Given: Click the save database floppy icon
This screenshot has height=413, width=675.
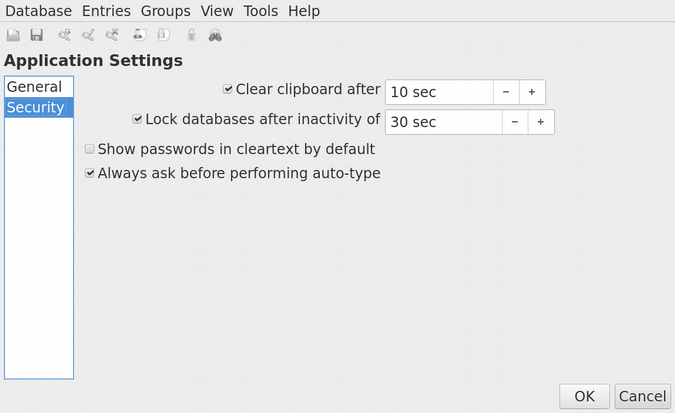Looking at the screenshot, I should pos(37,36).
